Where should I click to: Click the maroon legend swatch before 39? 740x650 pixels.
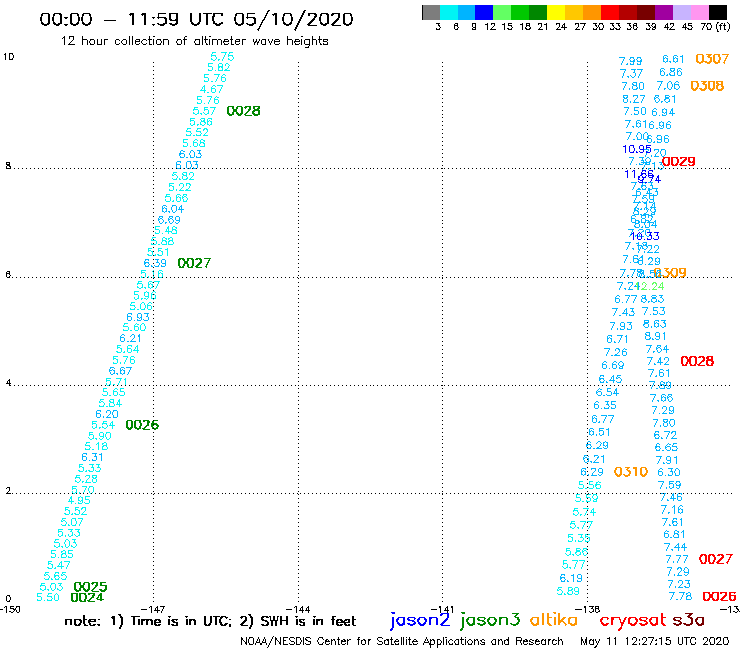pyautogui.click(x=646, y=12)
